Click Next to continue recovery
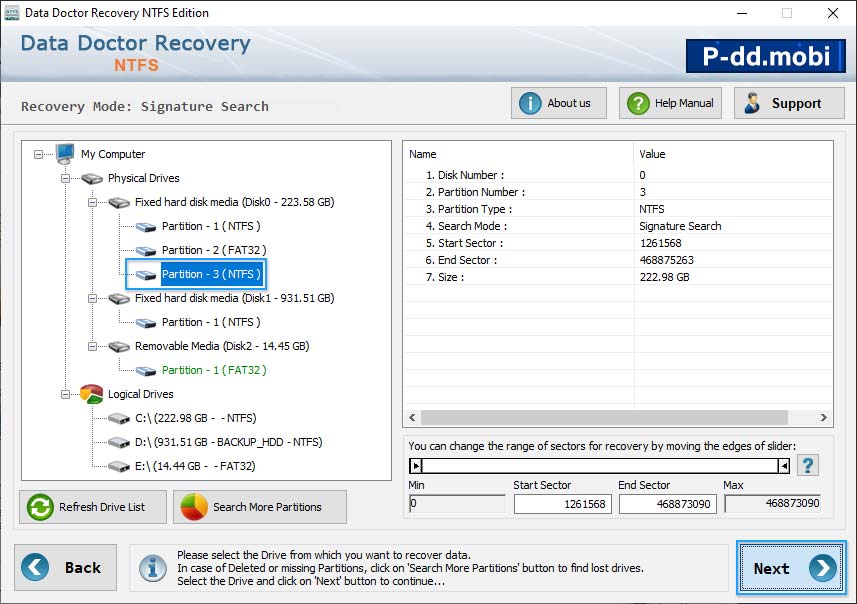 [x=791, y=568]
